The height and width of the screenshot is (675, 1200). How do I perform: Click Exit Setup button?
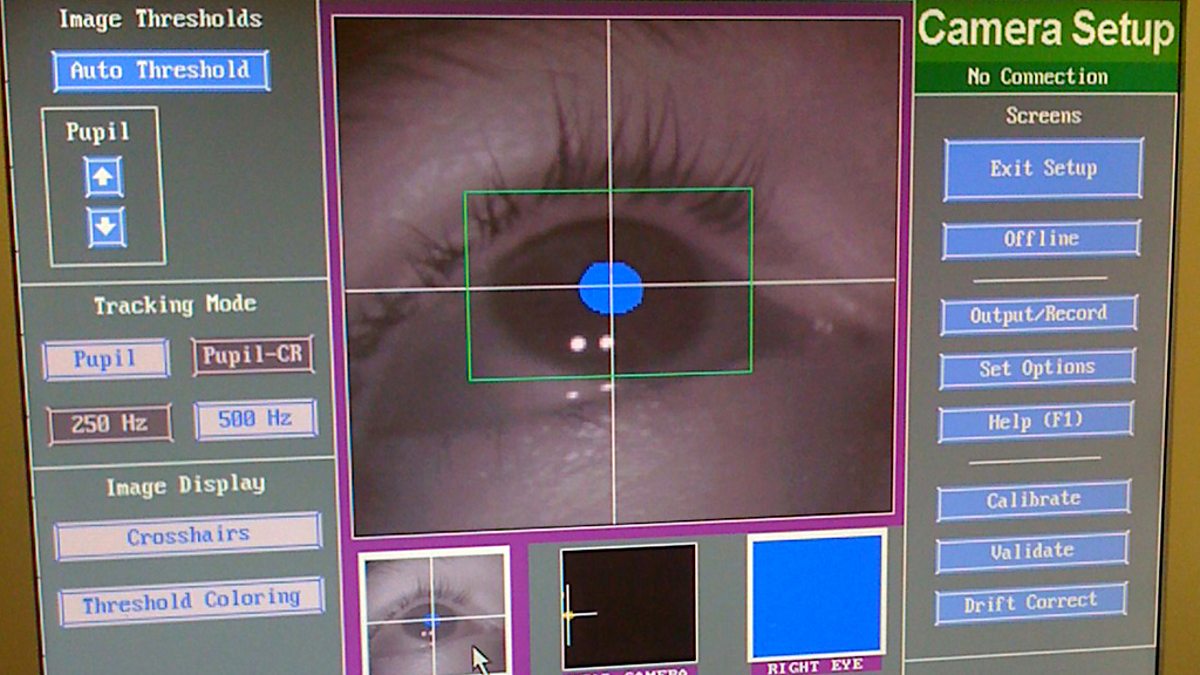pyautogui.click(x=1043, y=169)
